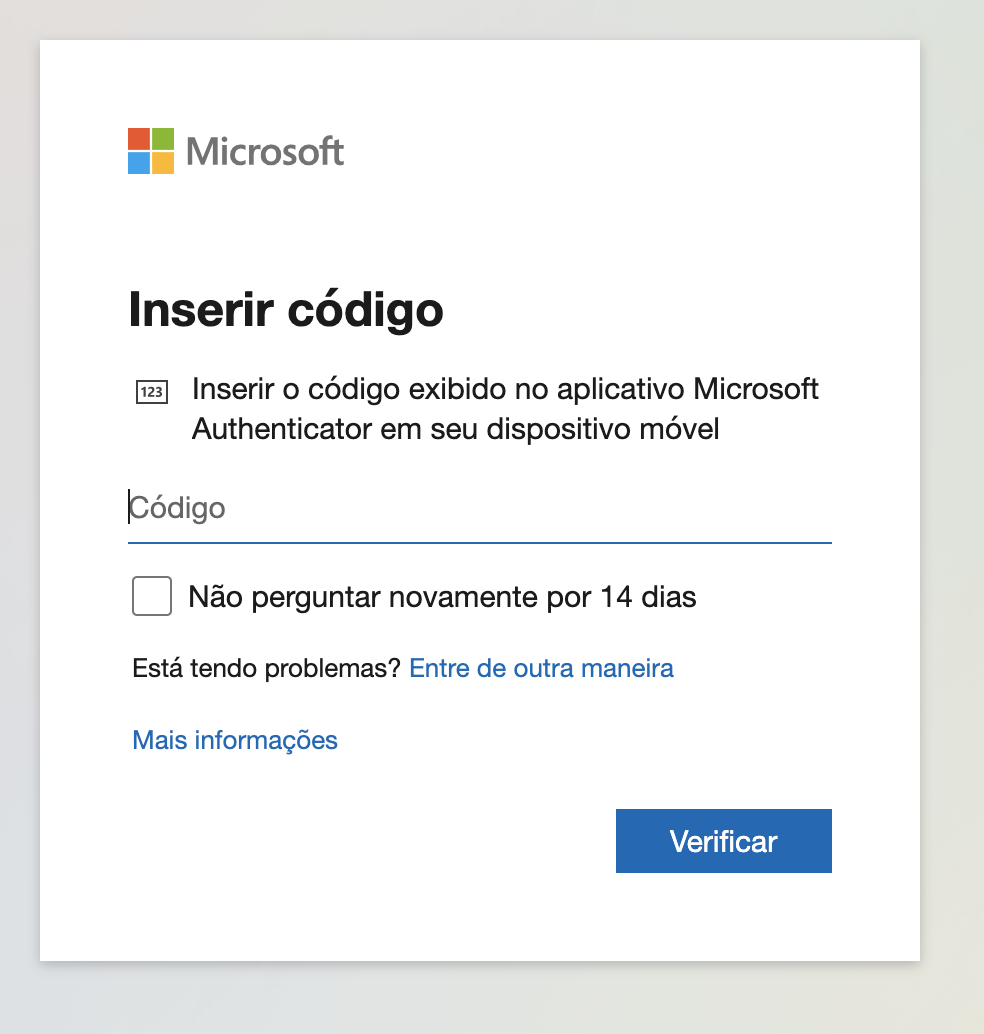Click the Microsoft Authenticator instruction text
The height and width of the screenshot is (1034, 984).
point(505,409)
